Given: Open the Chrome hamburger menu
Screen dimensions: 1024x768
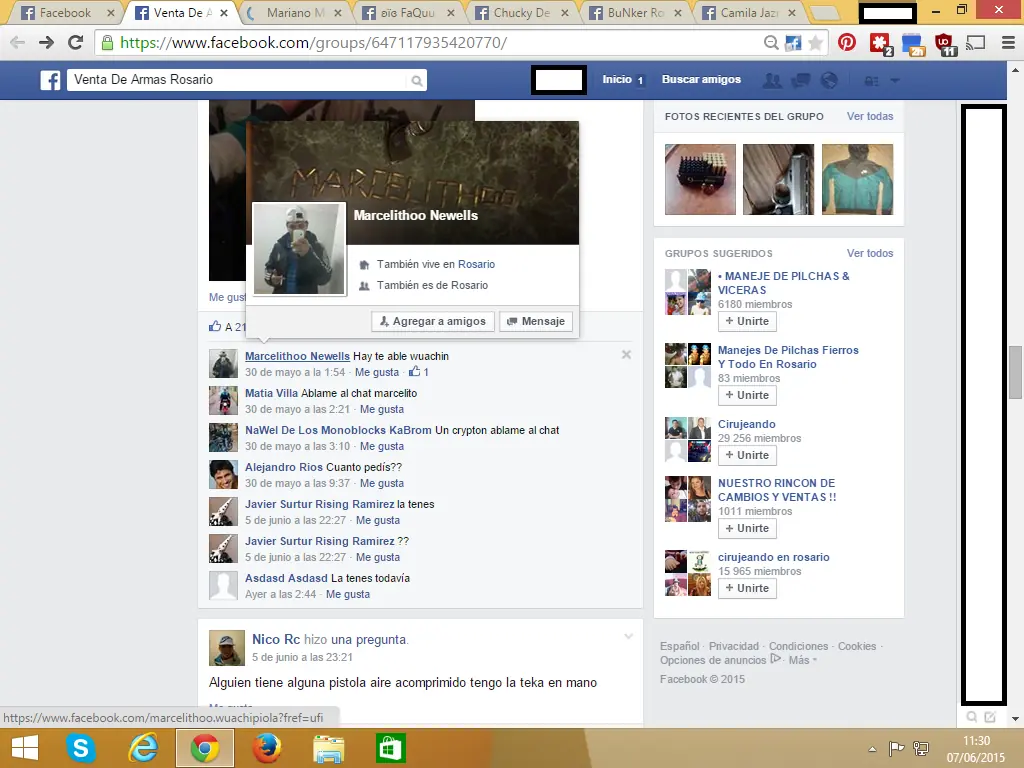Looking at the screenshot, I should tap(1008, 43).
